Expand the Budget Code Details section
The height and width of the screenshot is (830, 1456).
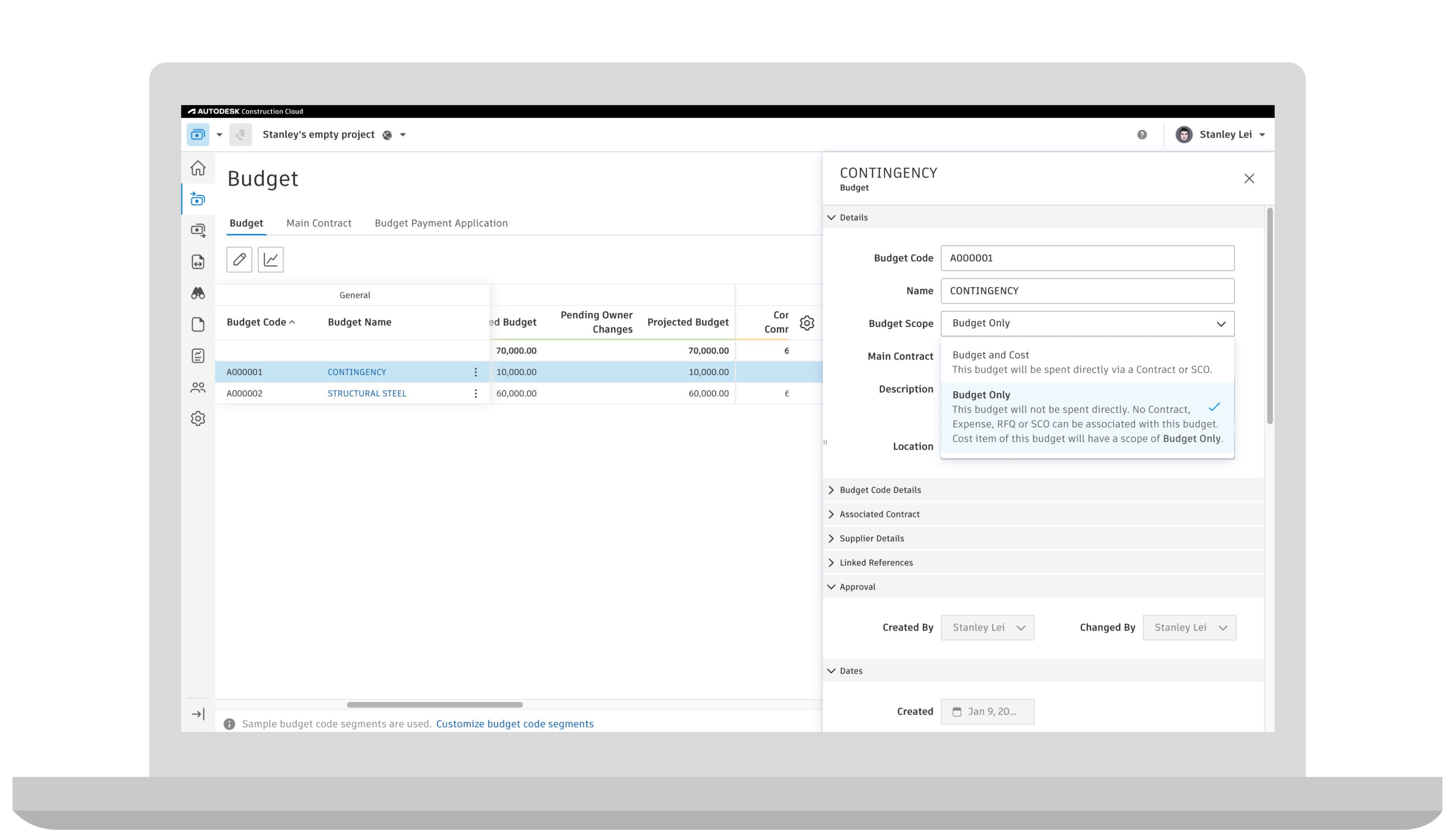click(880, 490)
